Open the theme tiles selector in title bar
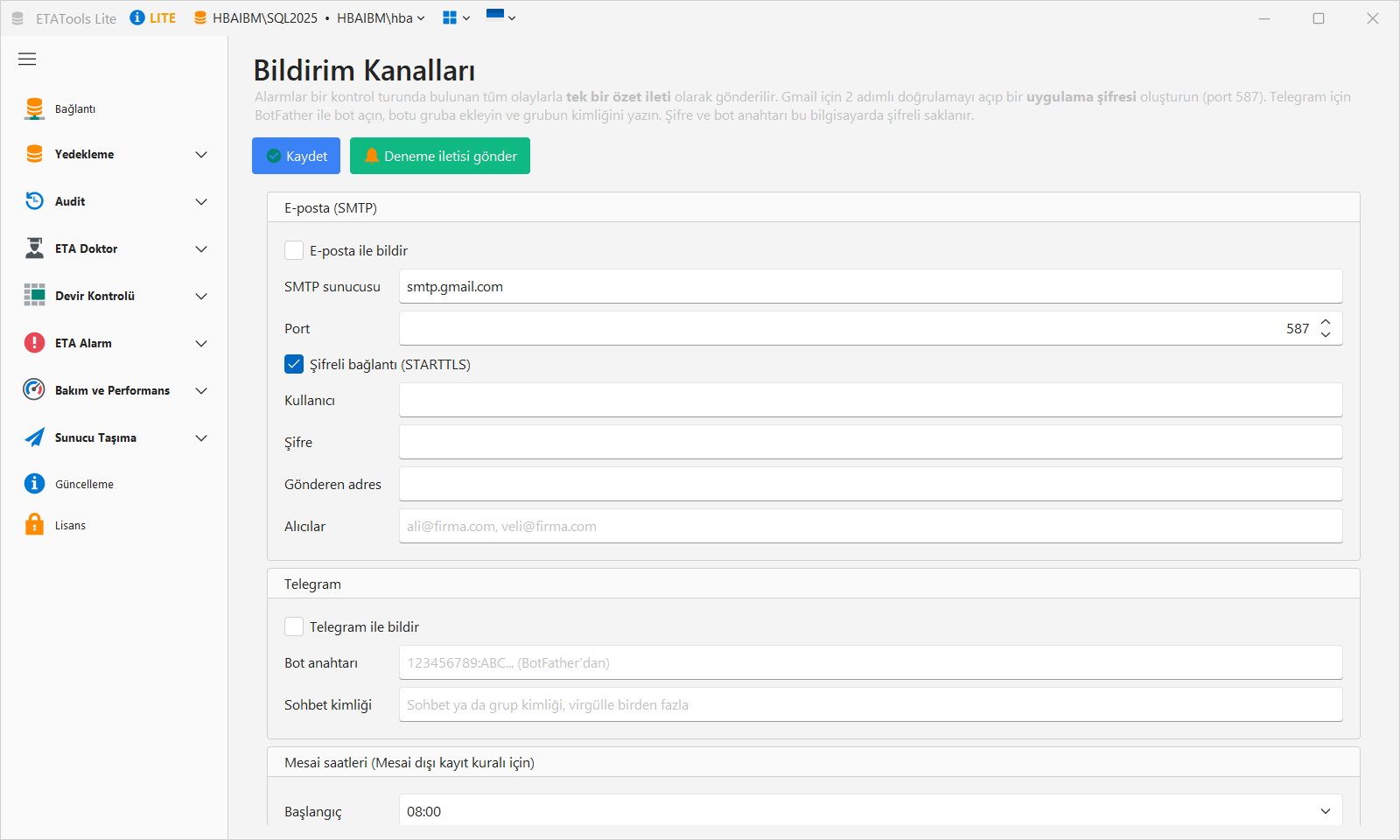 pyautogui.click(x=456, y=17)
